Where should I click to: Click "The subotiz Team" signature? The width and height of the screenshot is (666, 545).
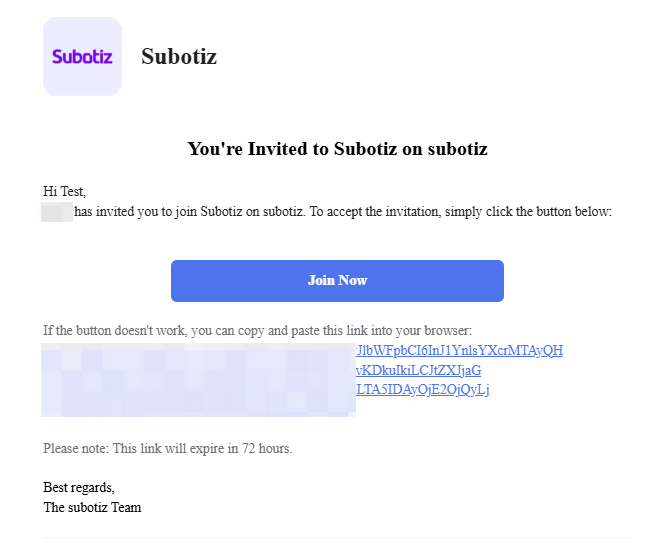tap(92, 507)
